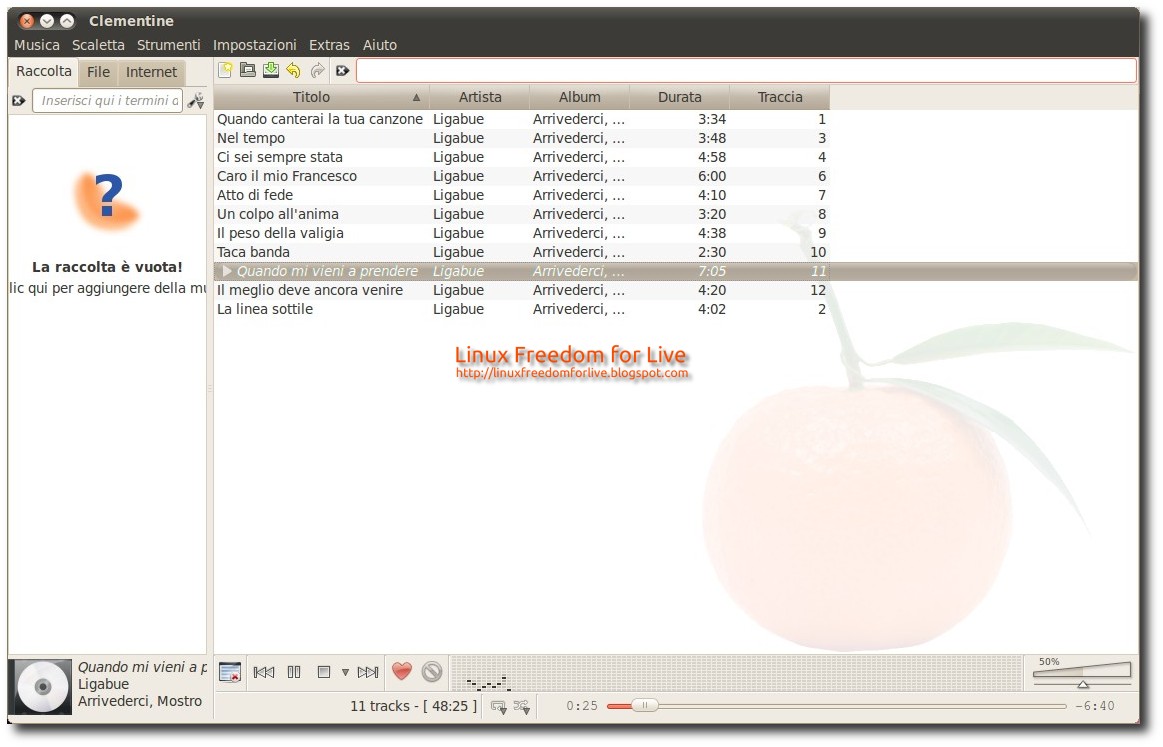Image resolution: width=1163 pixels, height=747 pixels.
Task: Open the load playlist folder icon
Action: (248, 70)
